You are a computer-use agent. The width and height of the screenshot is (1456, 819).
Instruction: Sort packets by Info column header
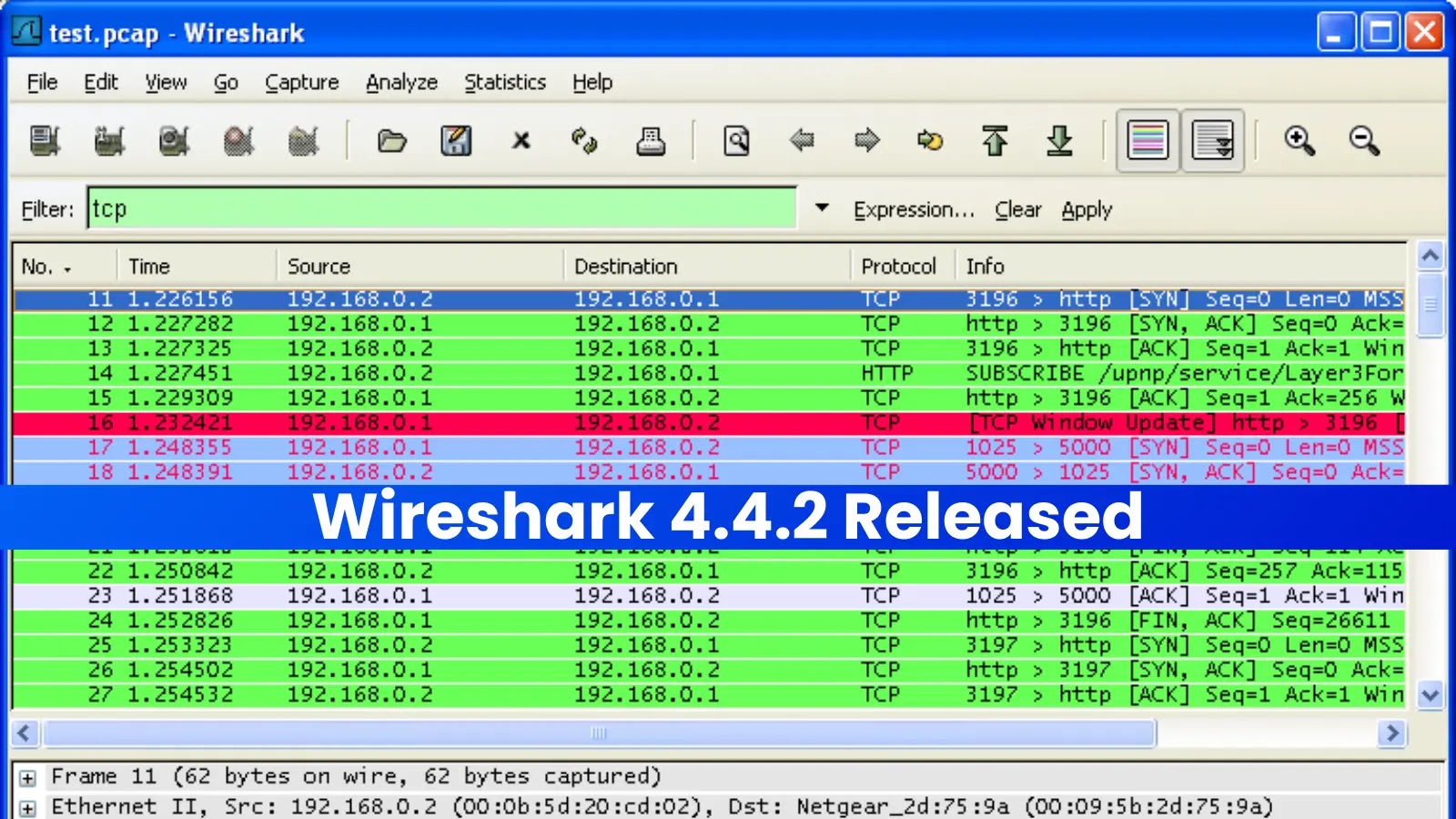pos(1180,267)
